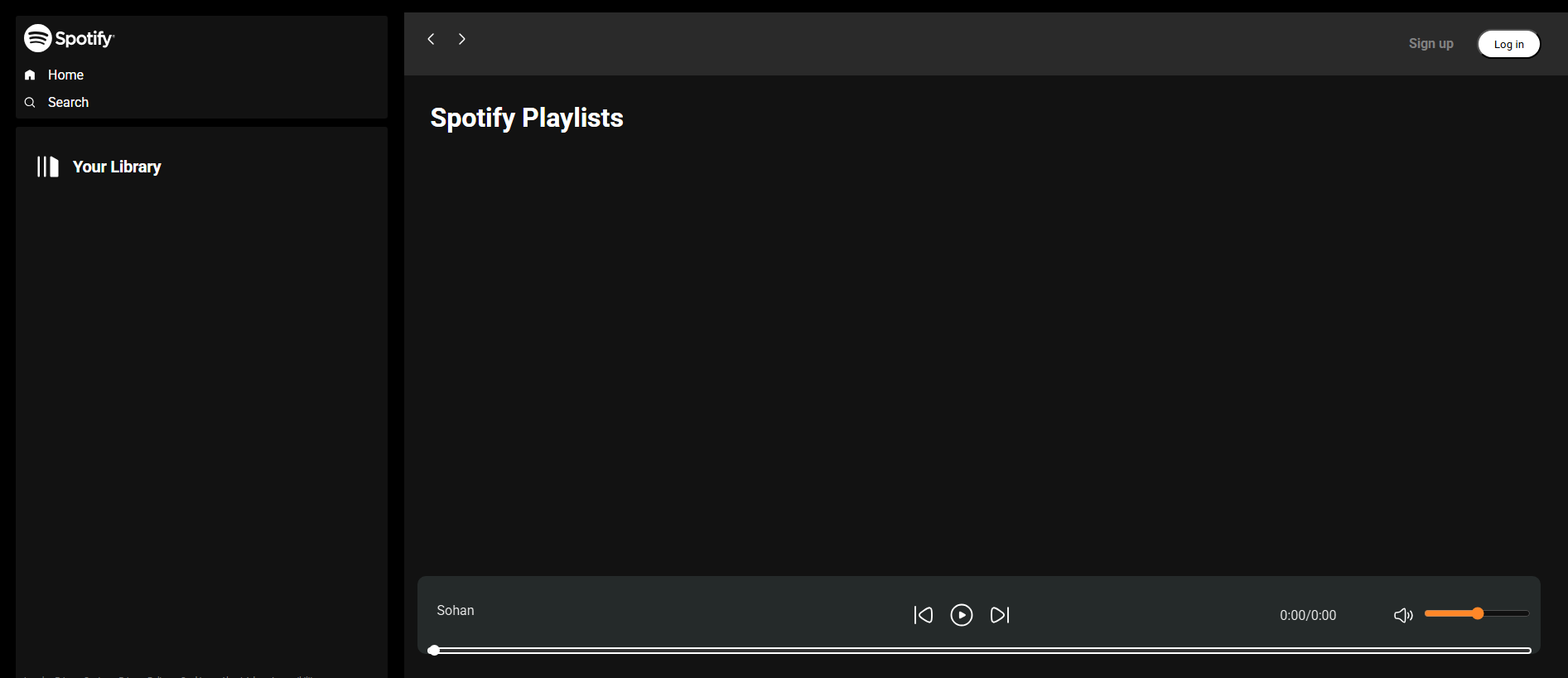Skip to the previous track

pos(923,615)
